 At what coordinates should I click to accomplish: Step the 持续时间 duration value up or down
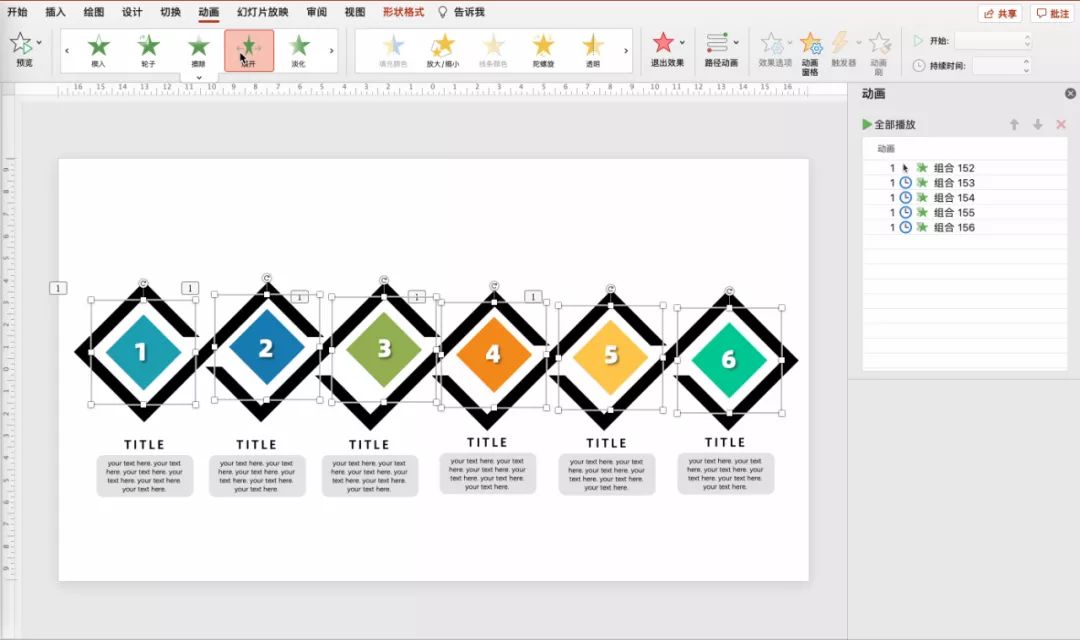tap(1026, 65)
